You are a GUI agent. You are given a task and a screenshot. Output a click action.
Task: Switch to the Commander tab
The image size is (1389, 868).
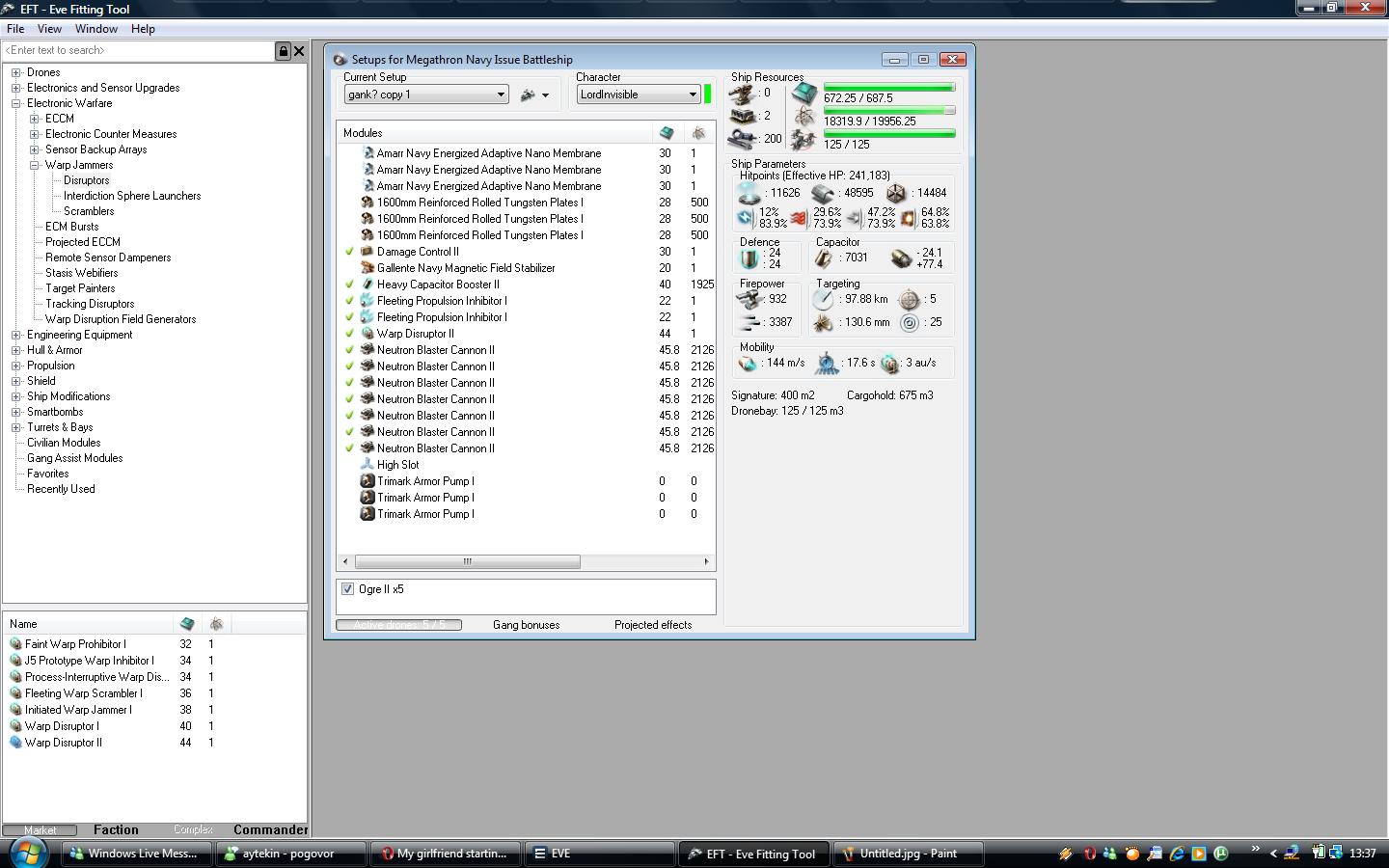tap(270, 829)
